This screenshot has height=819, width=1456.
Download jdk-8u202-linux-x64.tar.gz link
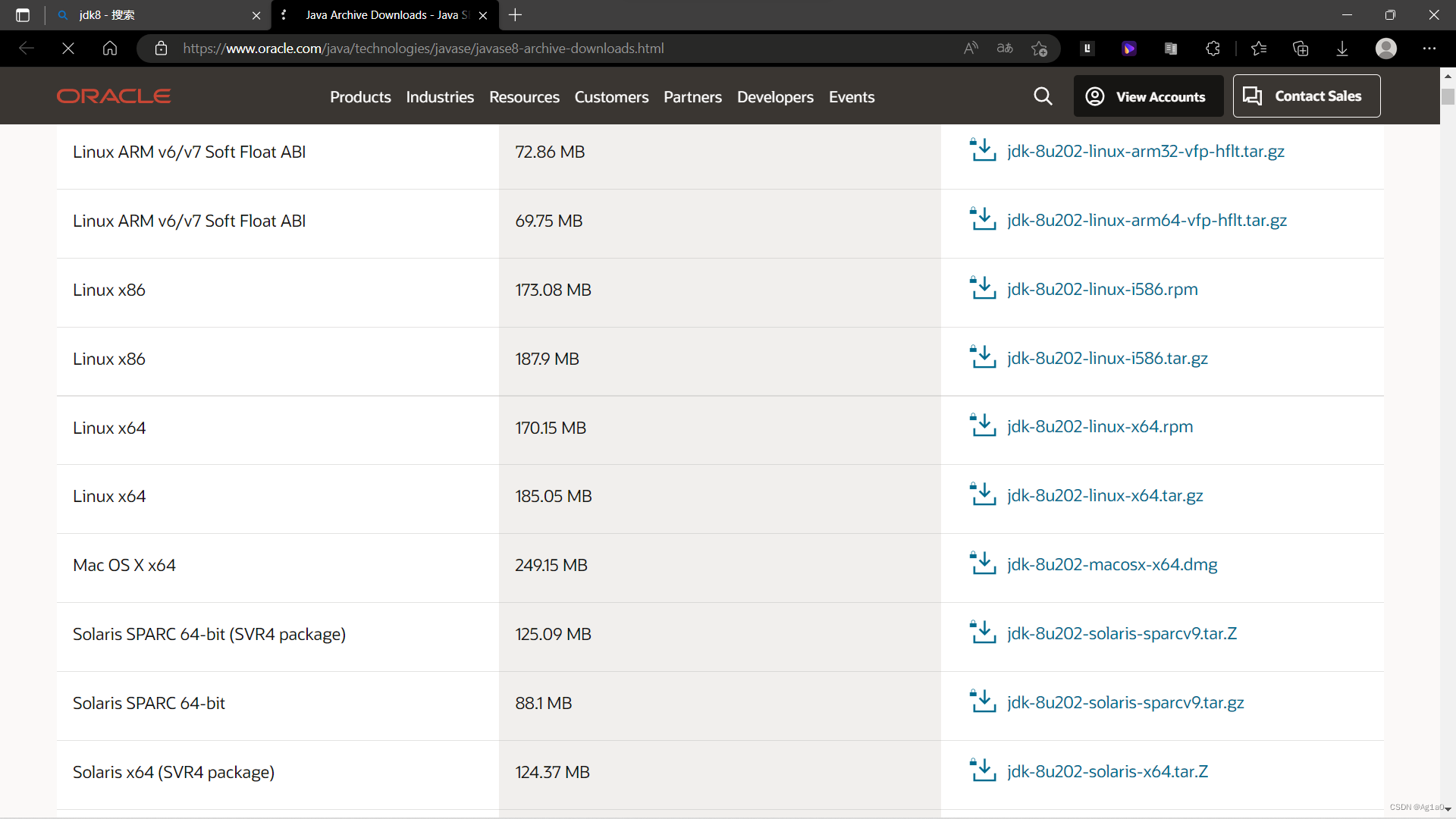point(1105,495)
